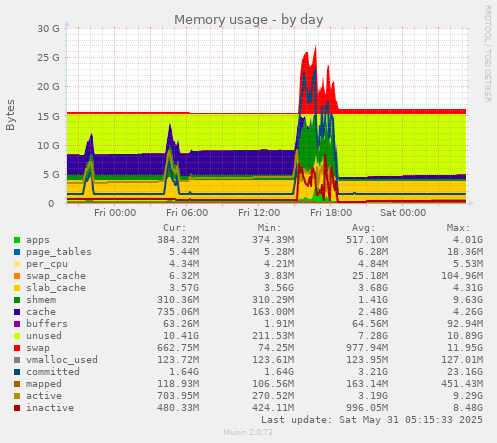Viewport: 497px width, 443px height.
Task: Click the active olive legend swatch
Action: (17, 396)
